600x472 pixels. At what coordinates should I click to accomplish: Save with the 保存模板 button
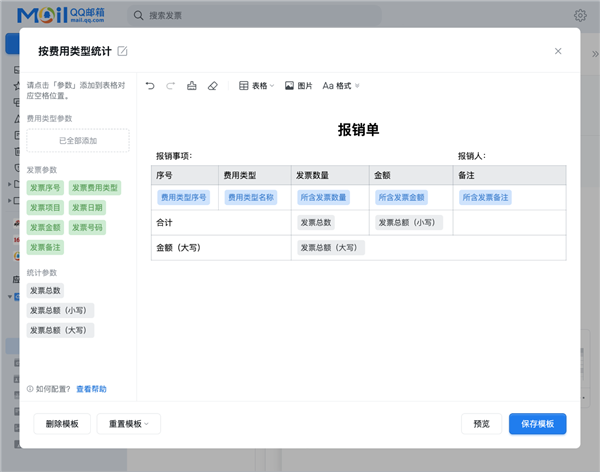click(537, 424)
